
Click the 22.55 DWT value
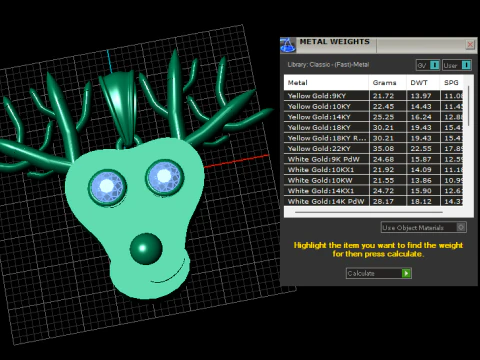point(421,149)
